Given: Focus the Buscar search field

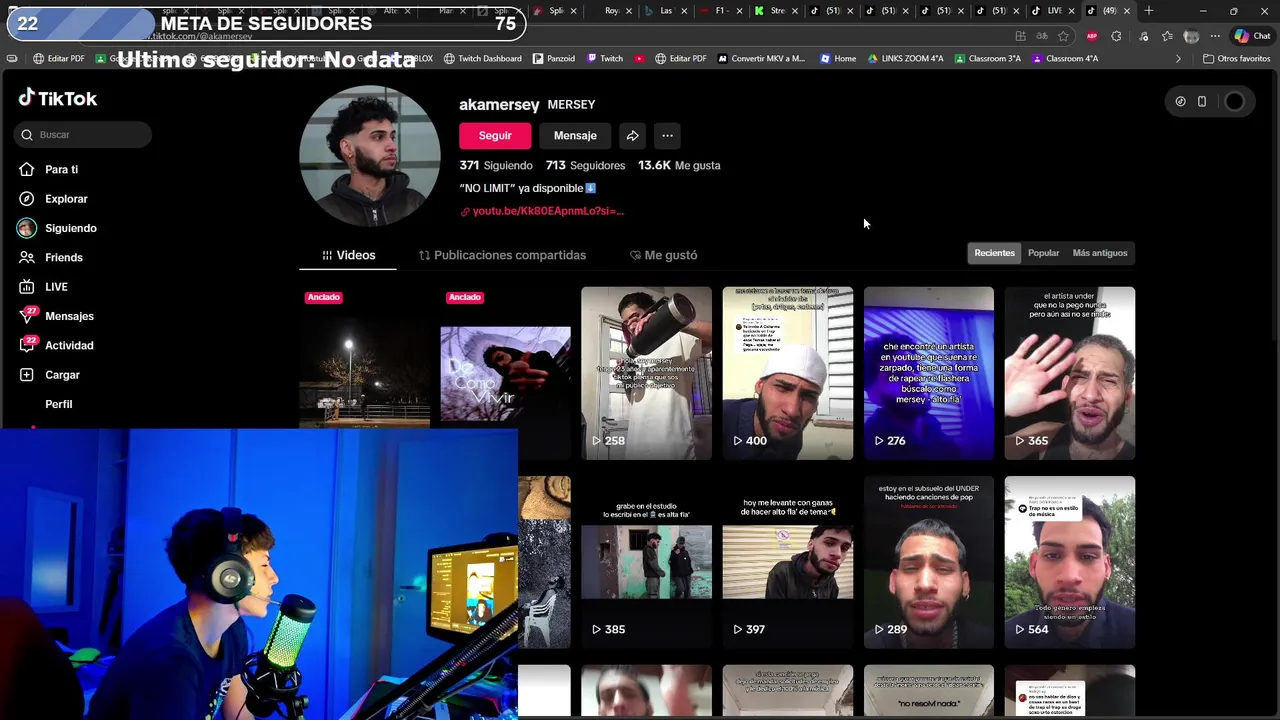Looking at the screenshot, I should 83,135.
